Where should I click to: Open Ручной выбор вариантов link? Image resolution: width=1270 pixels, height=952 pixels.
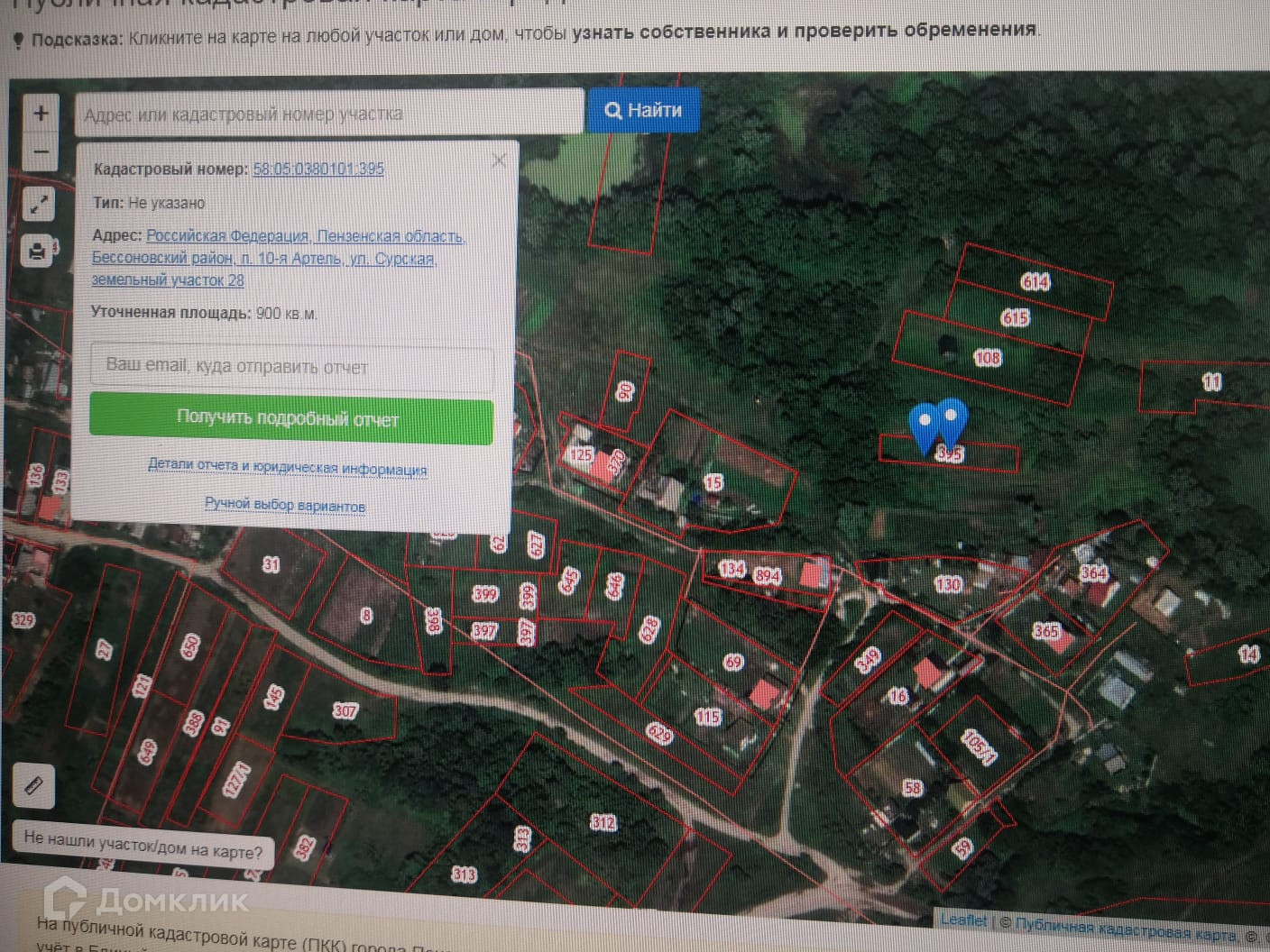click(x=285, y=505)
